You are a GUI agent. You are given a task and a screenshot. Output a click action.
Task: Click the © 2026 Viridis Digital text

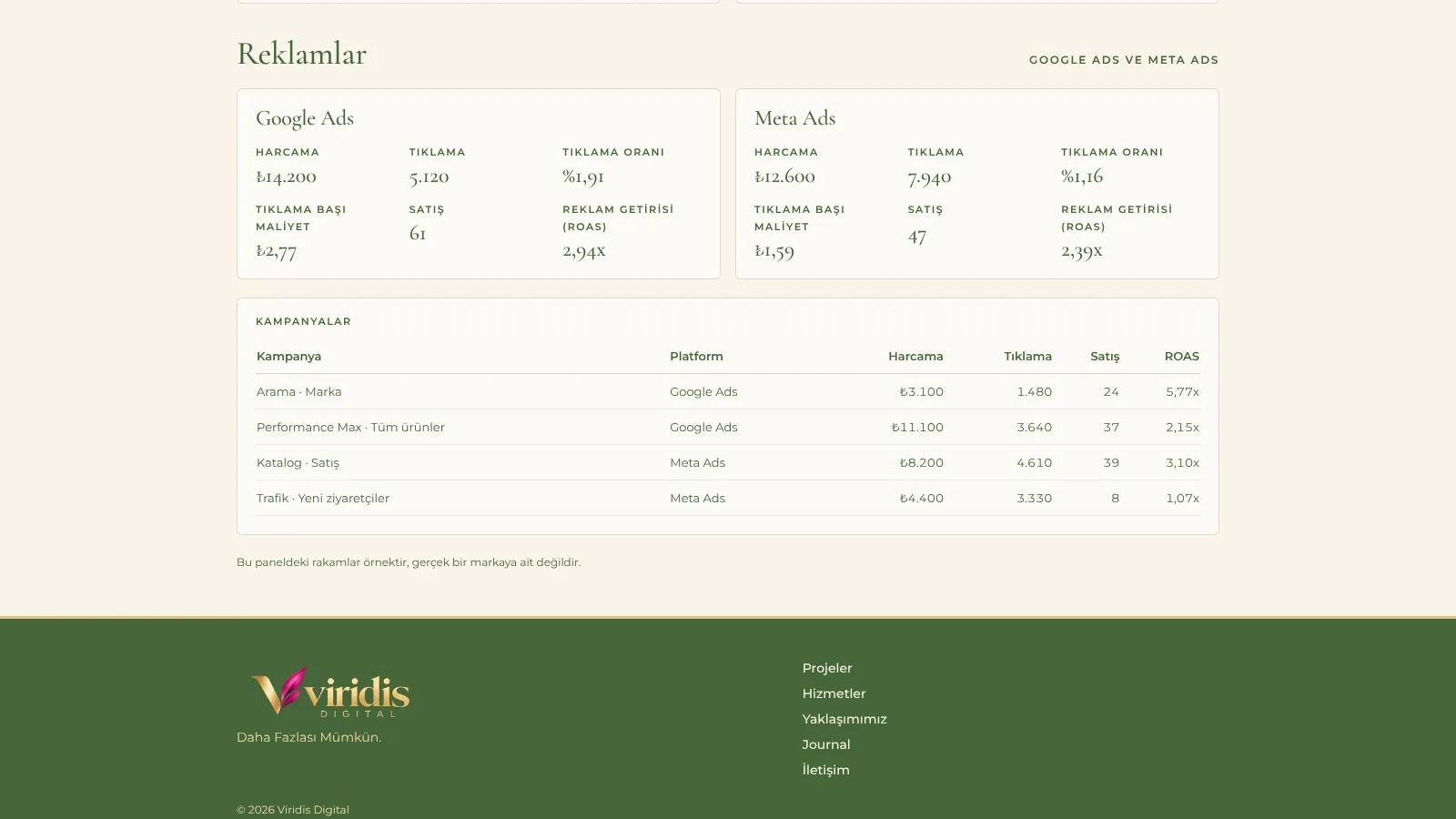[293, 810]
